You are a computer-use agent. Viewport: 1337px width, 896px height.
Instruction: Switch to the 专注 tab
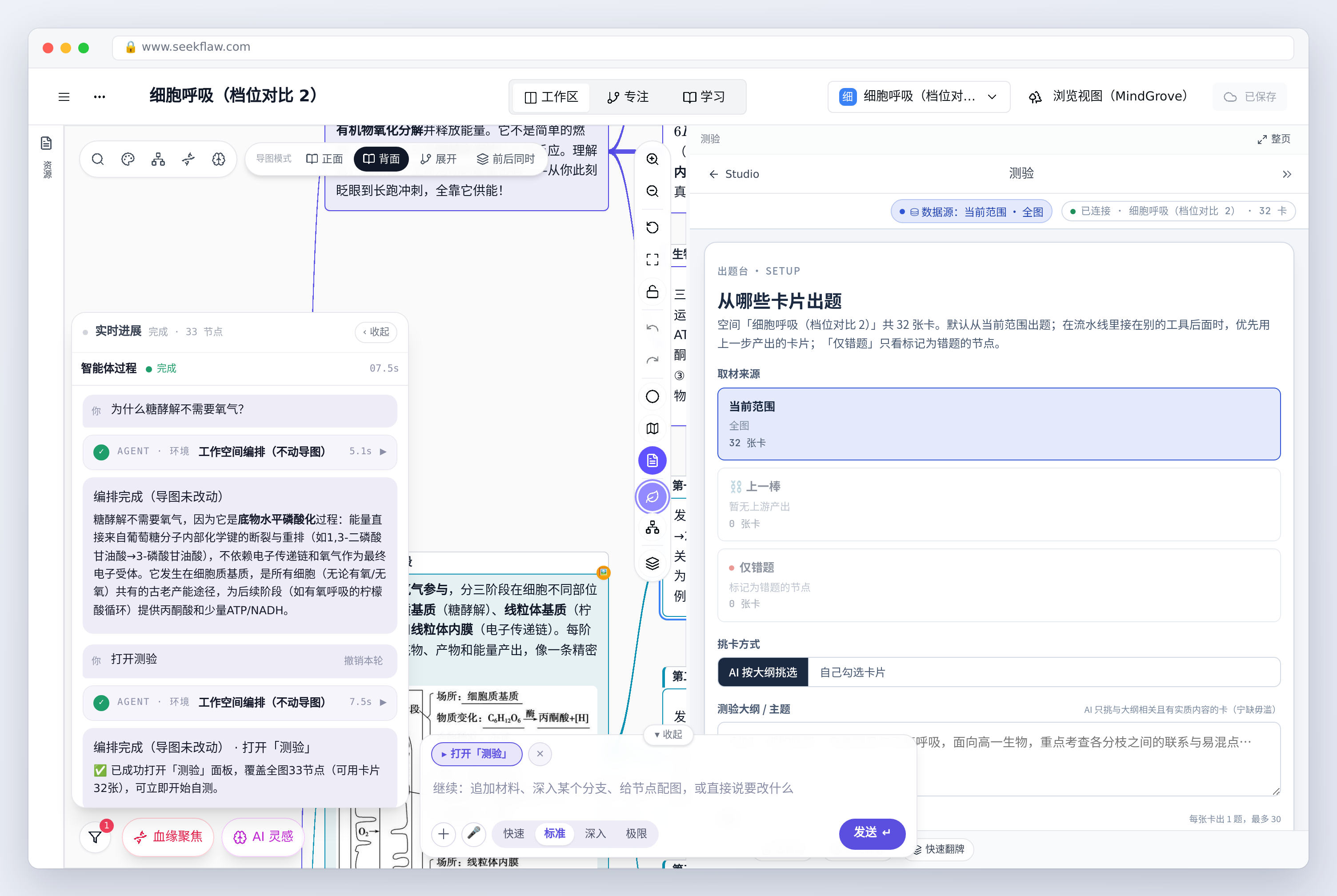(x=628, y=97)
